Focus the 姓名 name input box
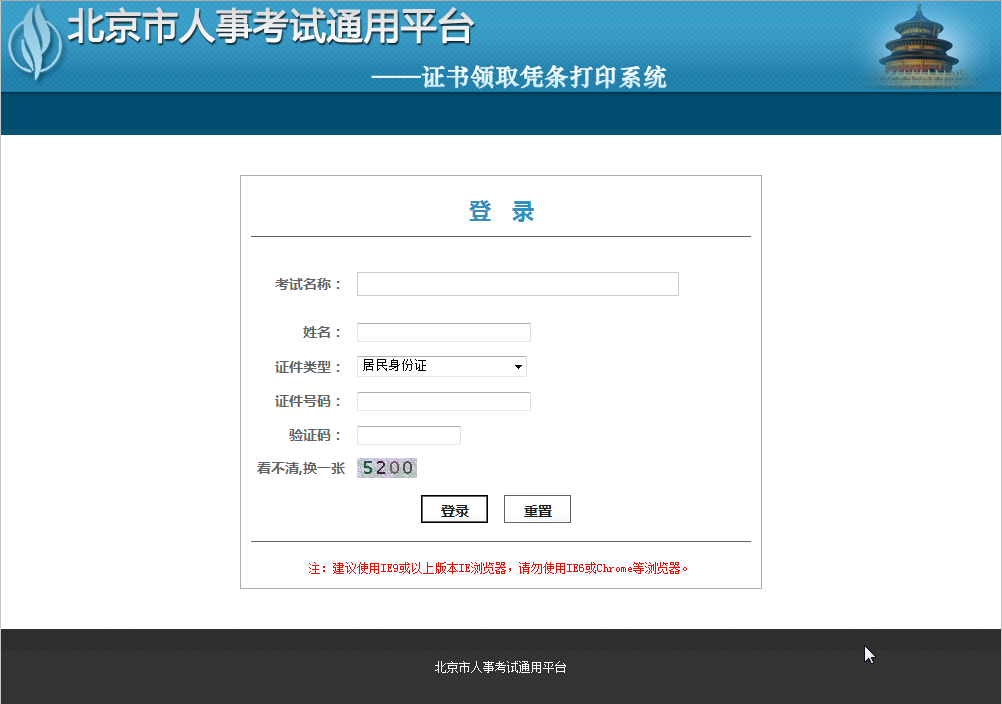The image size is (1002, 704). [443, 332]
